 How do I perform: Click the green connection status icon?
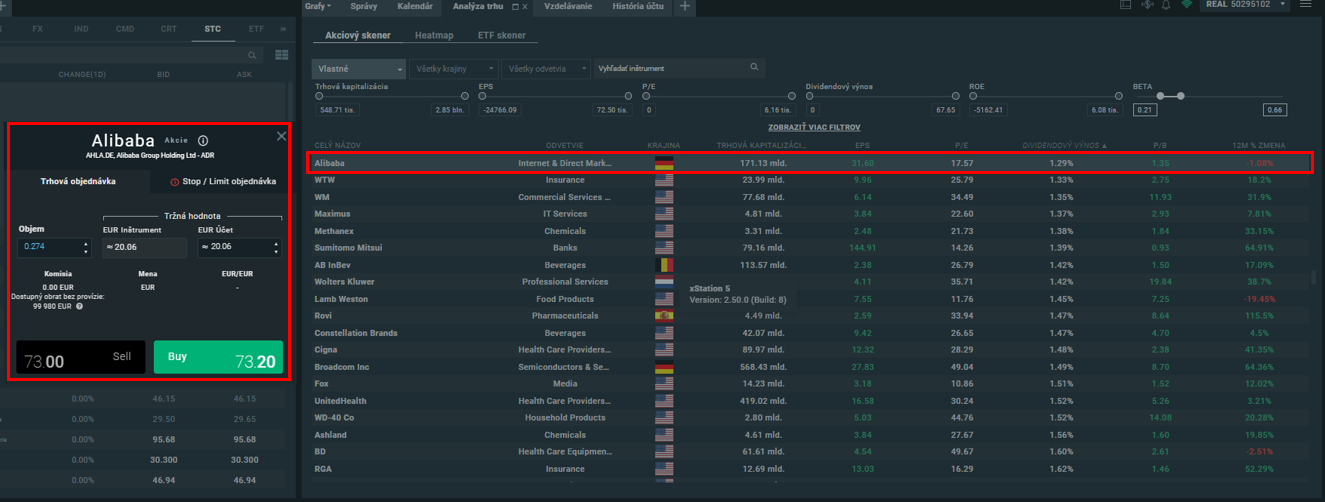pyautogui.click(x=1187, y=6)
